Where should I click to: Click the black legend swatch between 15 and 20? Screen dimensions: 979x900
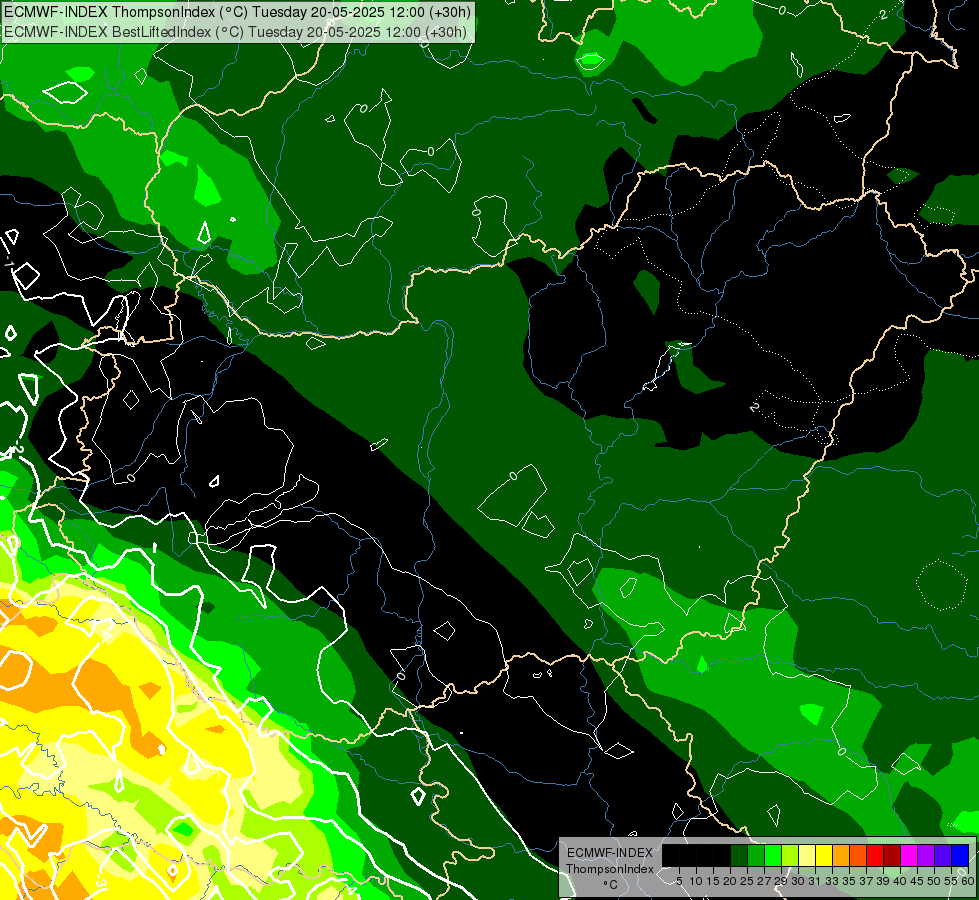722,855
